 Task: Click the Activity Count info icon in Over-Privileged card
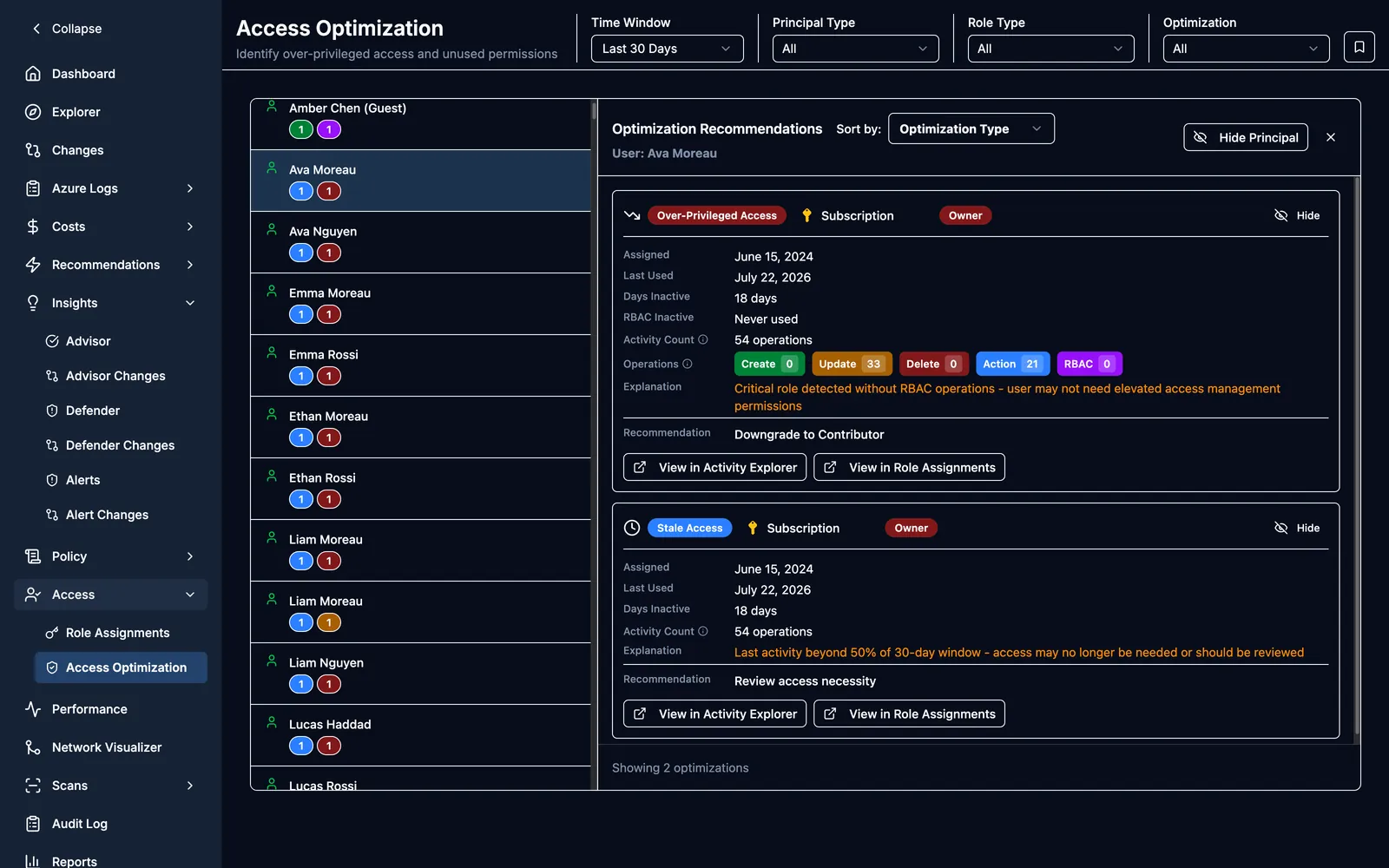coord(703,339)
